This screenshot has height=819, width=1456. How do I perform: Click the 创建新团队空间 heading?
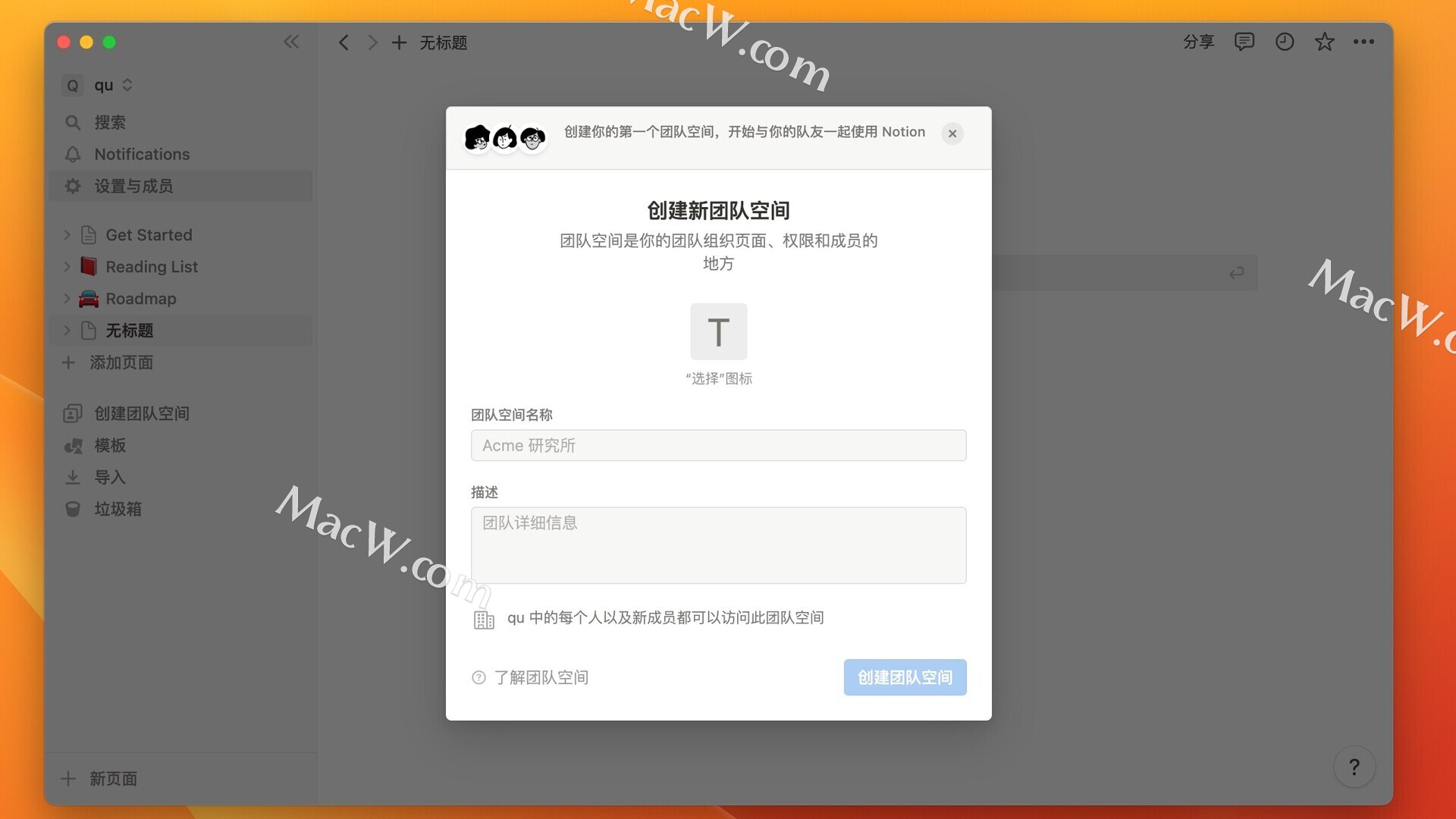718,210
